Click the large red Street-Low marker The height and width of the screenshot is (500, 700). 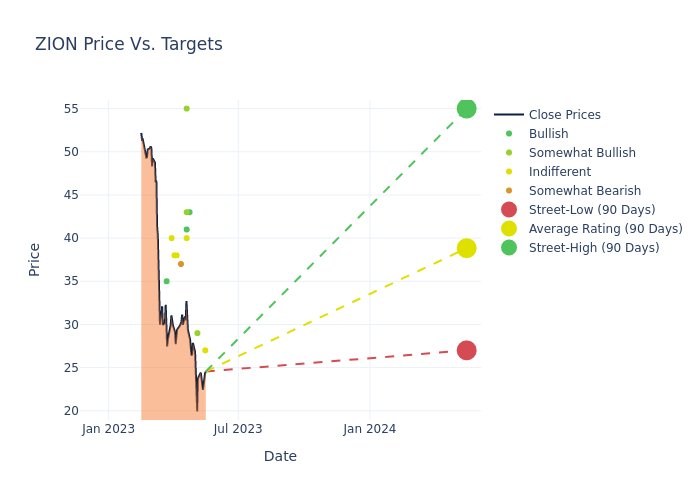click(466, 350)
